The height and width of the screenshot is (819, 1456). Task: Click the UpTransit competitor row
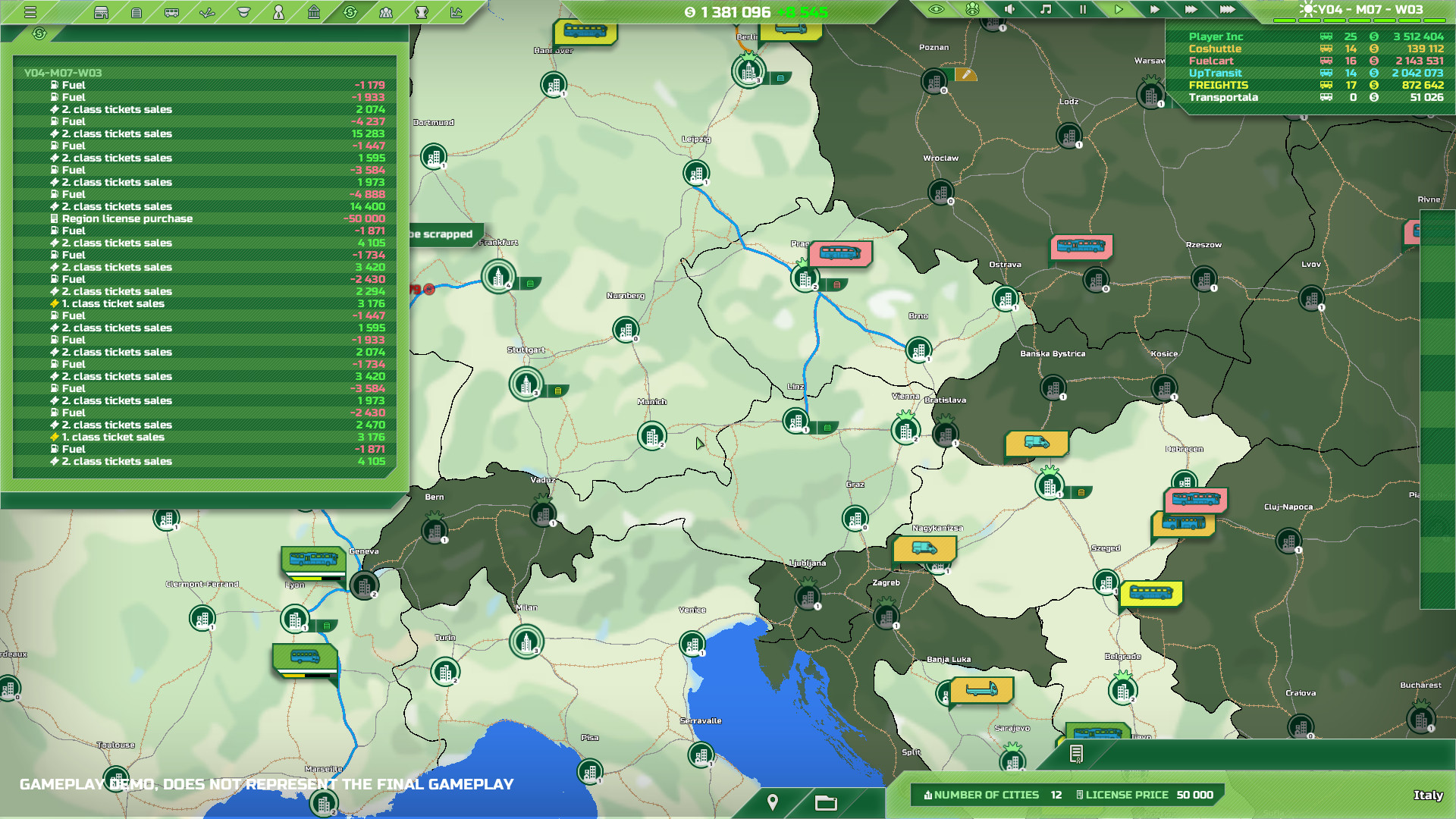1215,73
